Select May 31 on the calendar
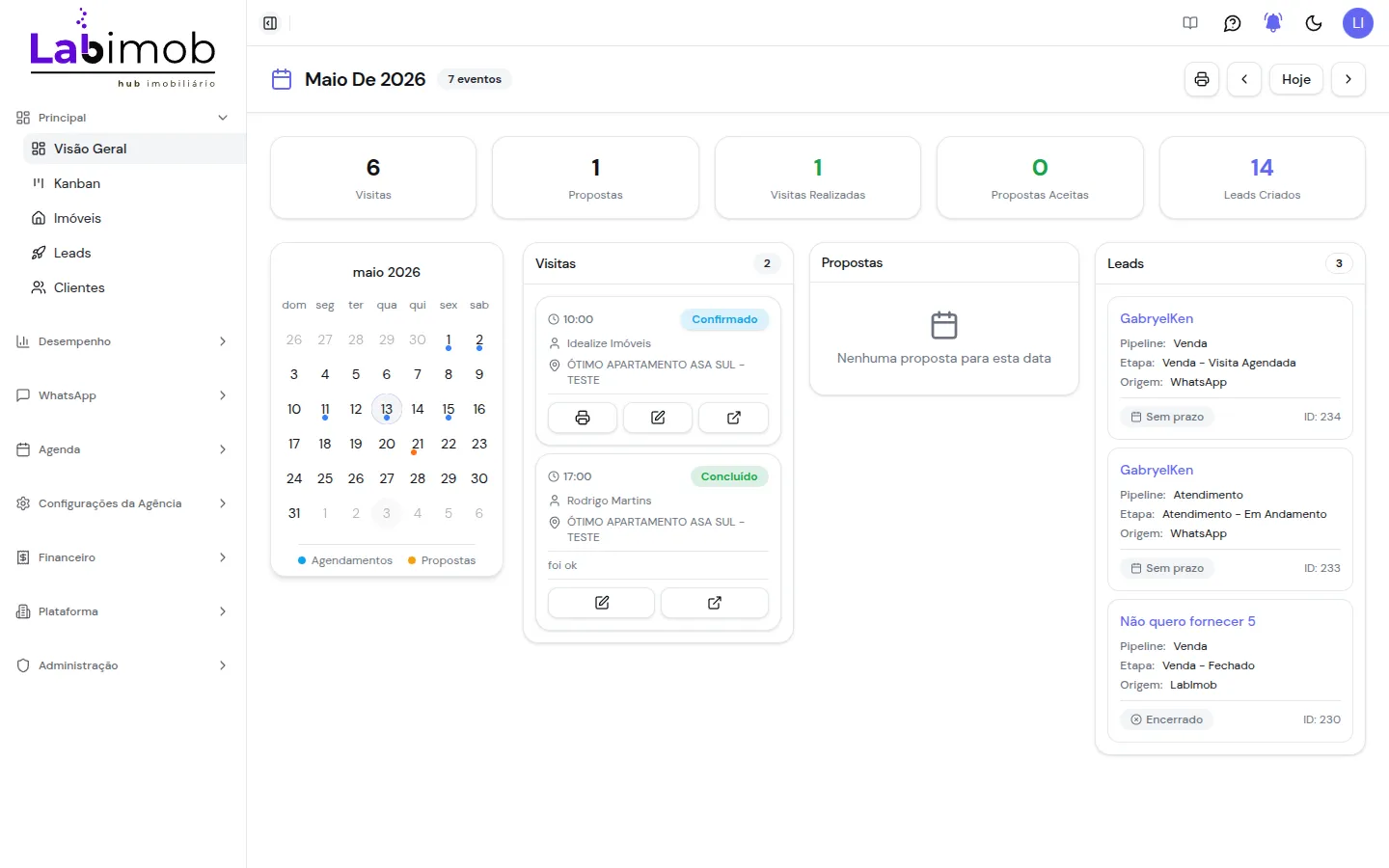 tap(294, 513)
